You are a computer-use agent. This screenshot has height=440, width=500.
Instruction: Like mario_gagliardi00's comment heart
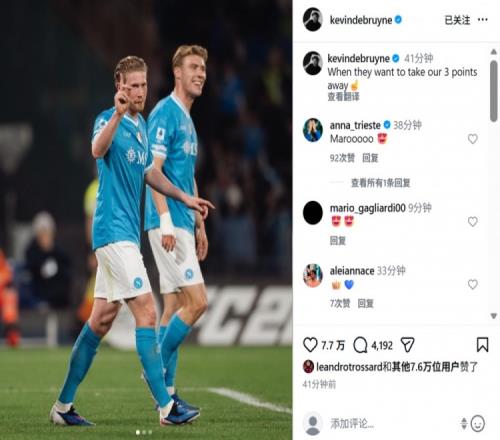[472, 221]
